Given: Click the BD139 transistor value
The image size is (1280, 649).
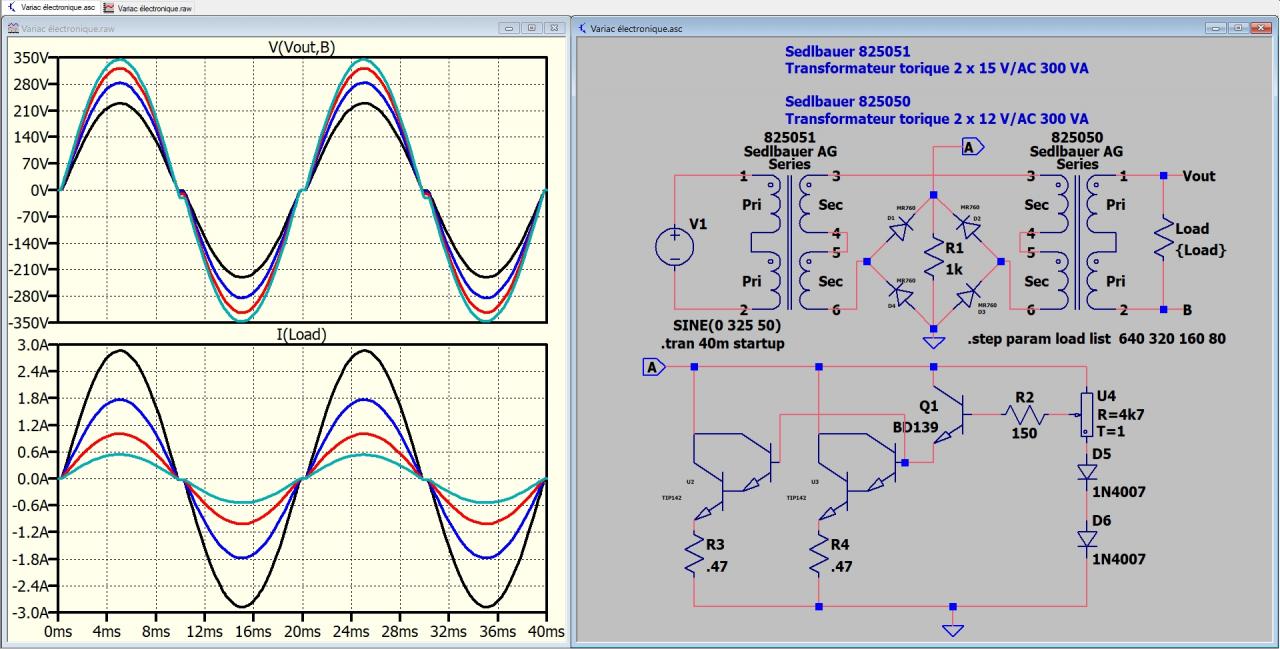Looking at the screenshot, I should [917, 427].
